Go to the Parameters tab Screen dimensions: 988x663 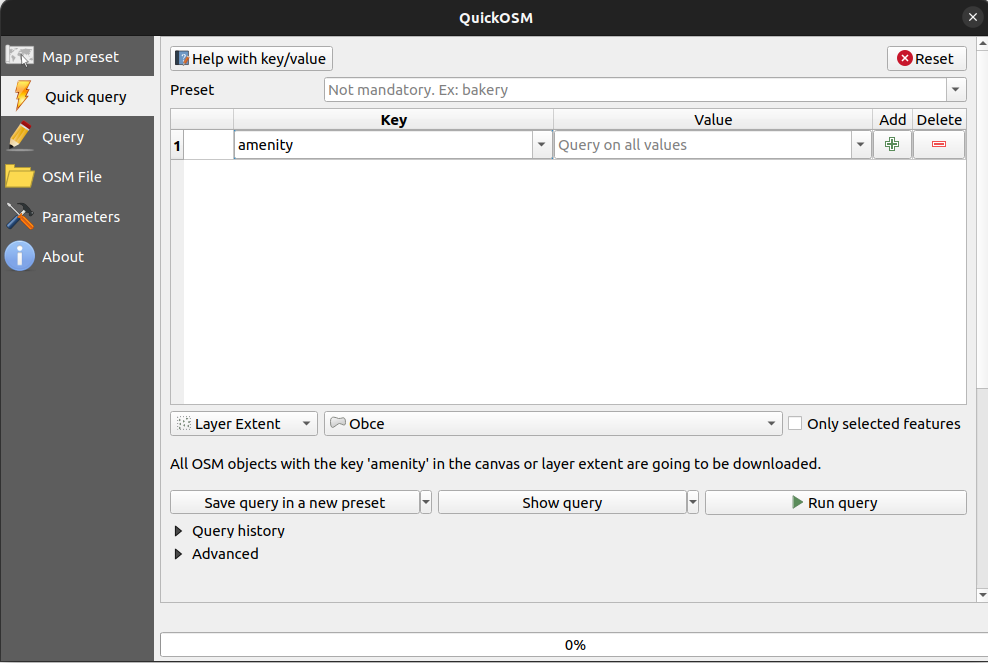pos(77,217)
